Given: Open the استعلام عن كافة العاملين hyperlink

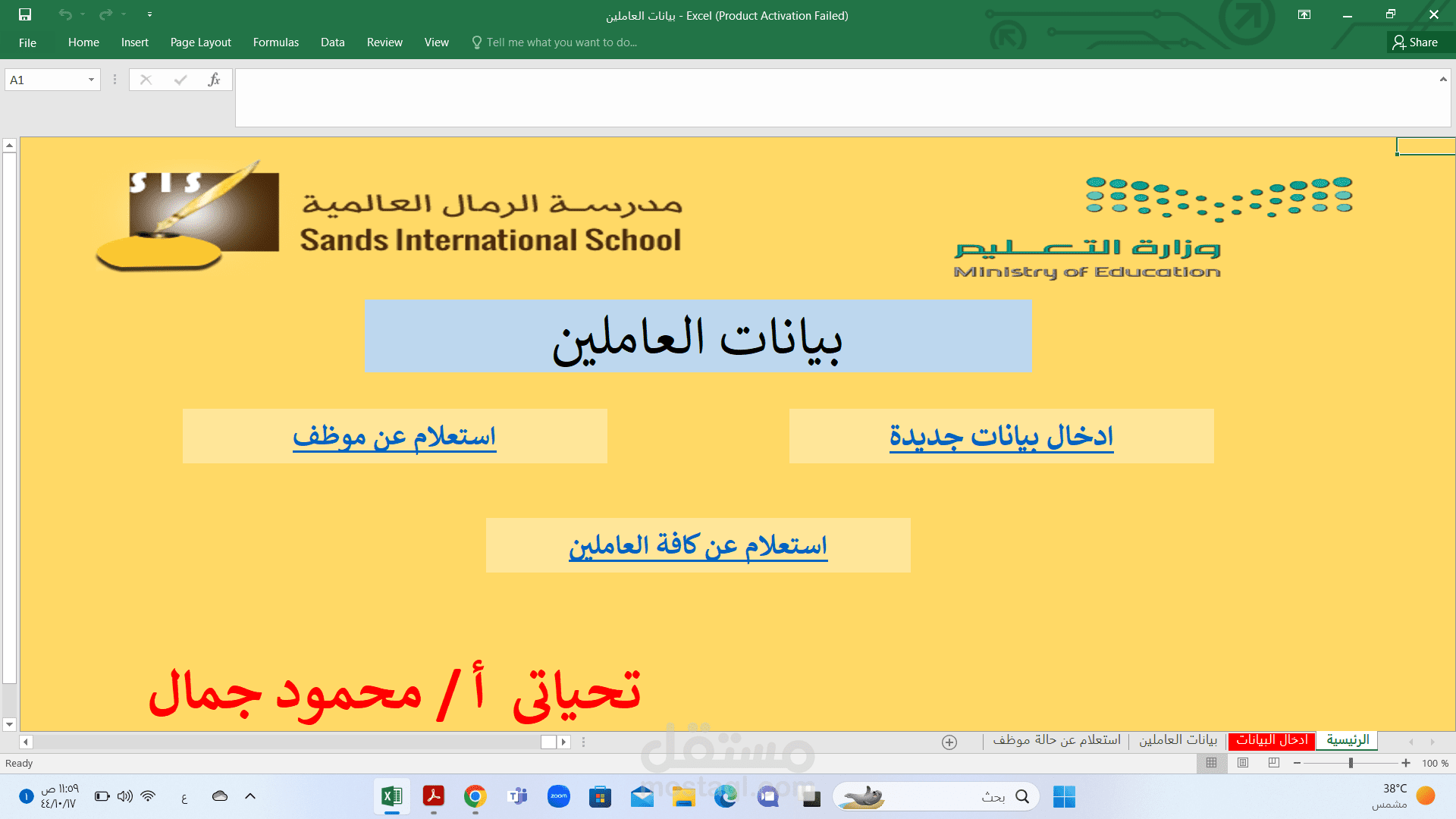Looking at the screenshot, I should pyautogui.click(x=698, y=545).
